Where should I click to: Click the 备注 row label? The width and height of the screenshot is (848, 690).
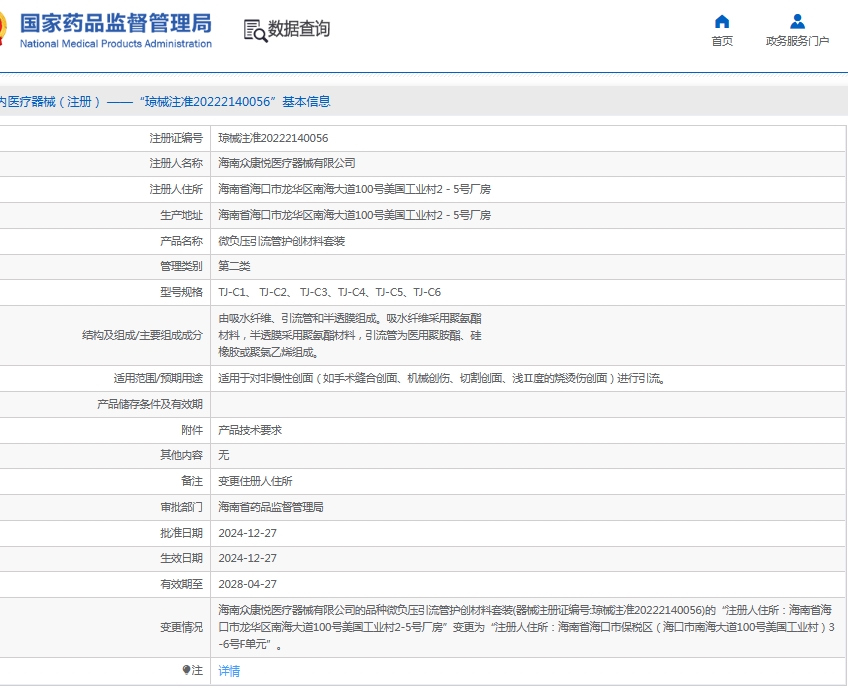tap(192, 481)
